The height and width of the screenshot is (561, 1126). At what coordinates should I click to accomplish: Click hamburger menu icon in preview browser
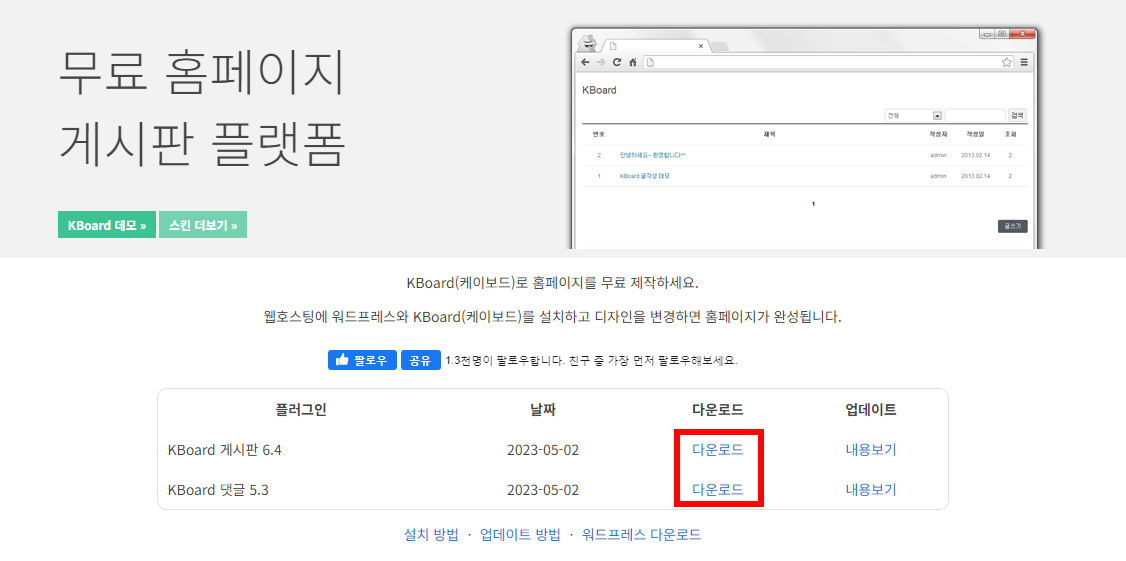(1024, 62)
